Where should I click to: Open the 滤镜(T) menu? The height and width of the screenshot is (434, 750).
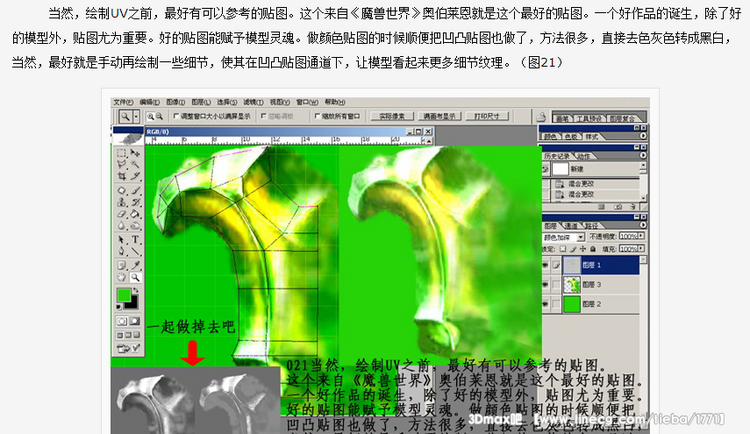253,102
